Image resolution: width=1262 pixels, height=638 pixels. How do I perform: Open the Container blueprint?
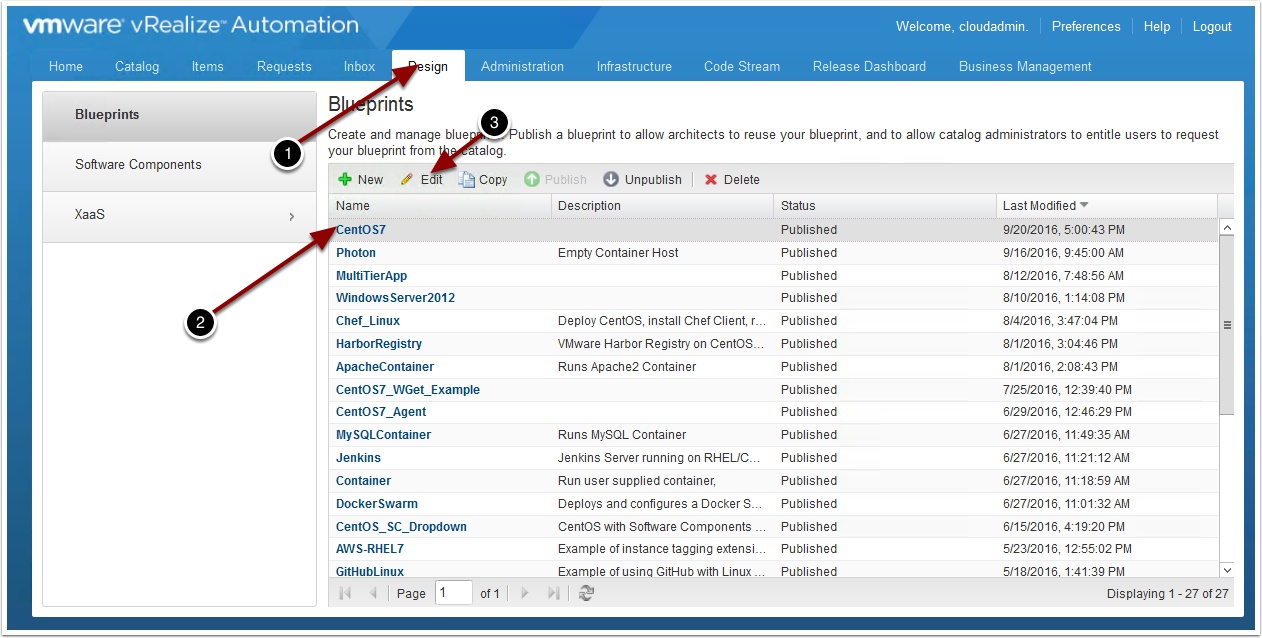click(363, 481)
